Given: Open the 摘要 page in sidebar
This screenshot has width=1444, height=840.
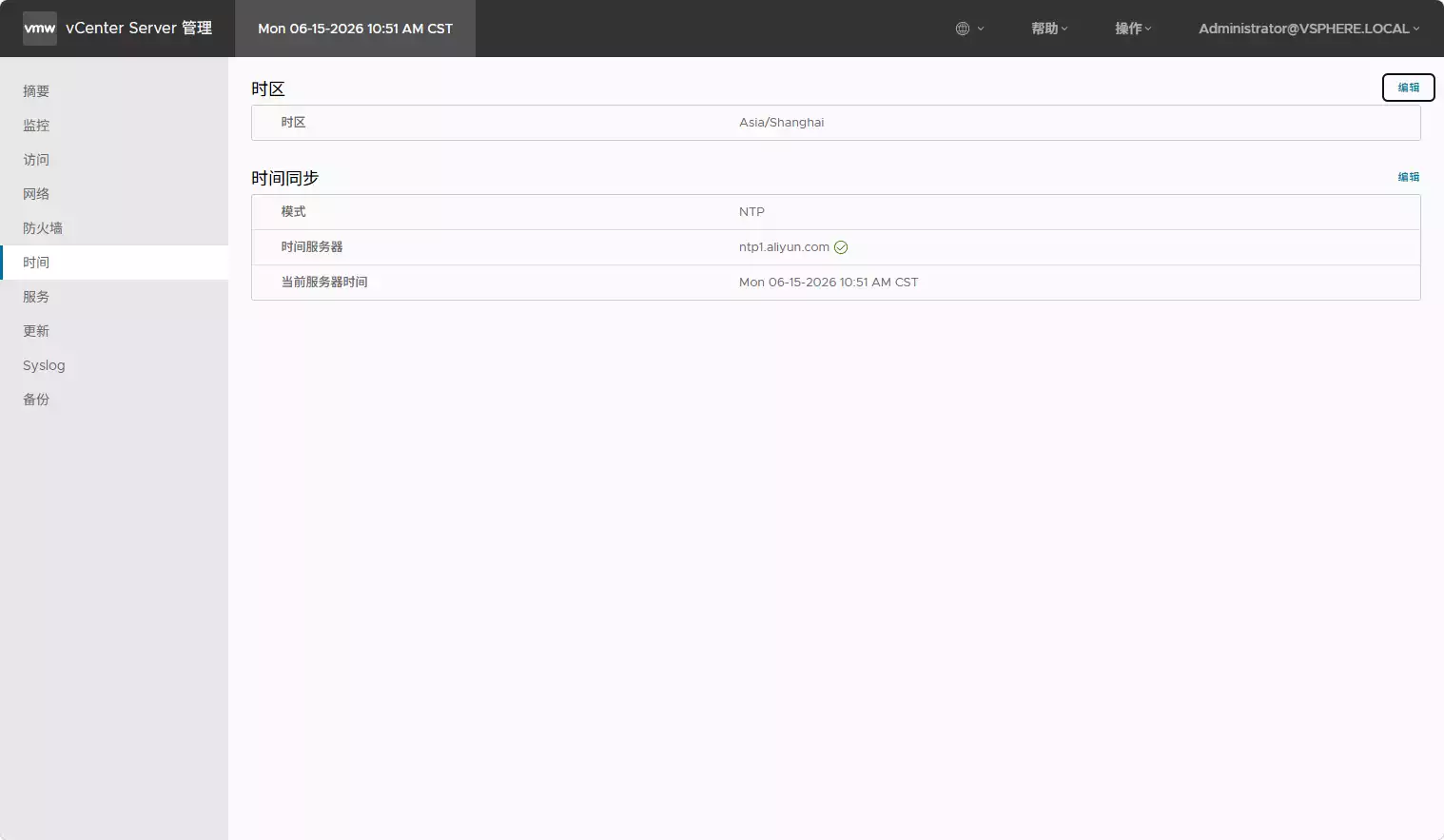Looking at the screenshot, I should (x=114, y=91).
